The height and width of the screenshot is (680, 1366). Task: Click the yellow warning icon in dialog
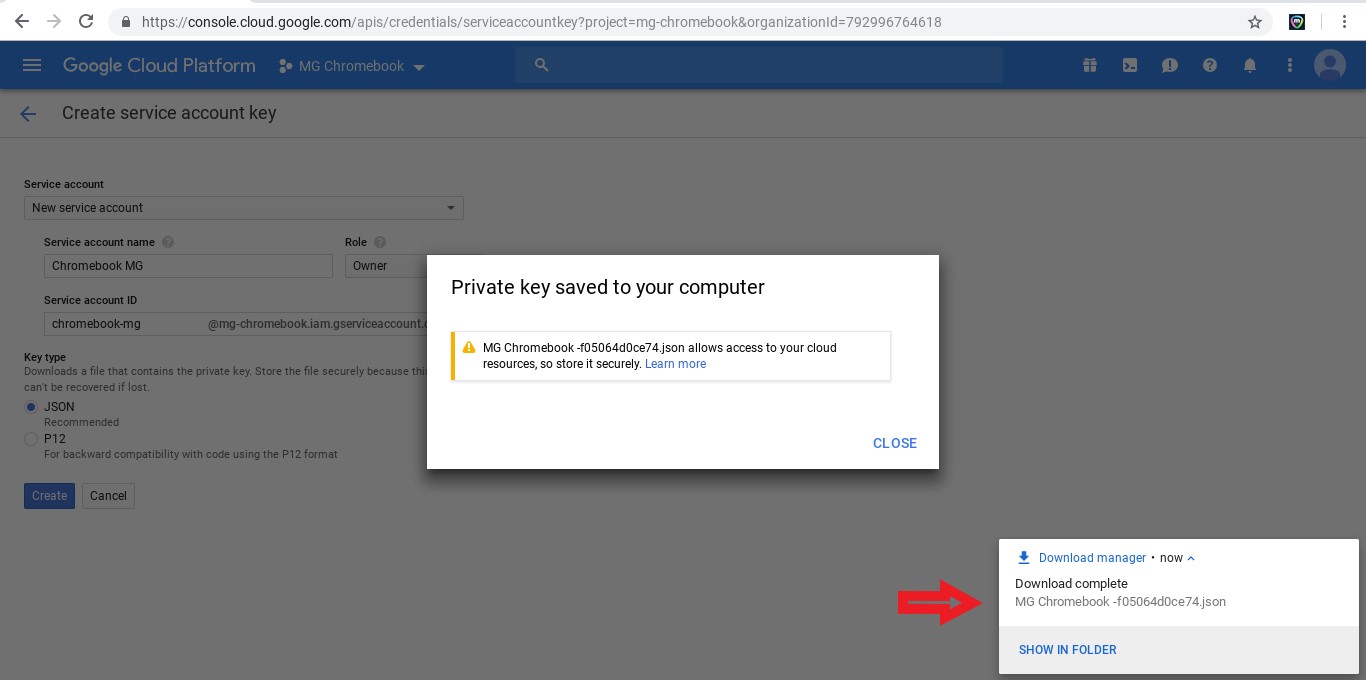[469, 348]
